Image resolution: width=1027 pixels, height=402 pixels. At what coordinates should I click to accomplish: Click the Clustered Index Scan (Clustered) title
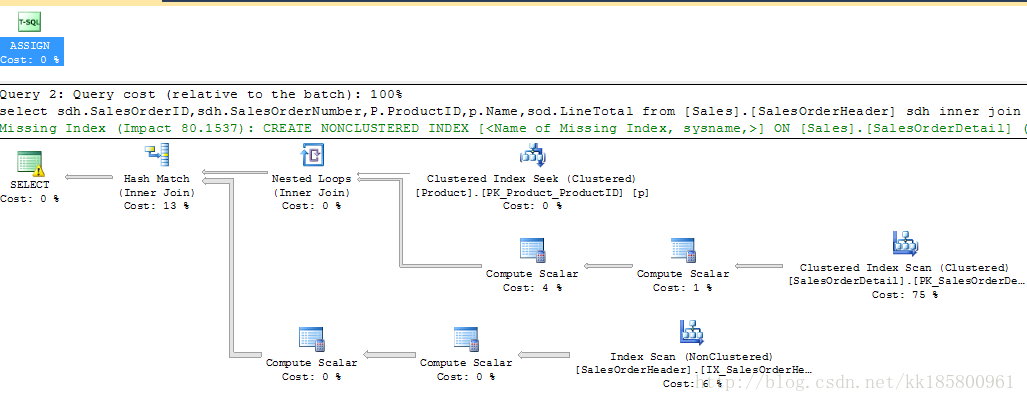905,268
